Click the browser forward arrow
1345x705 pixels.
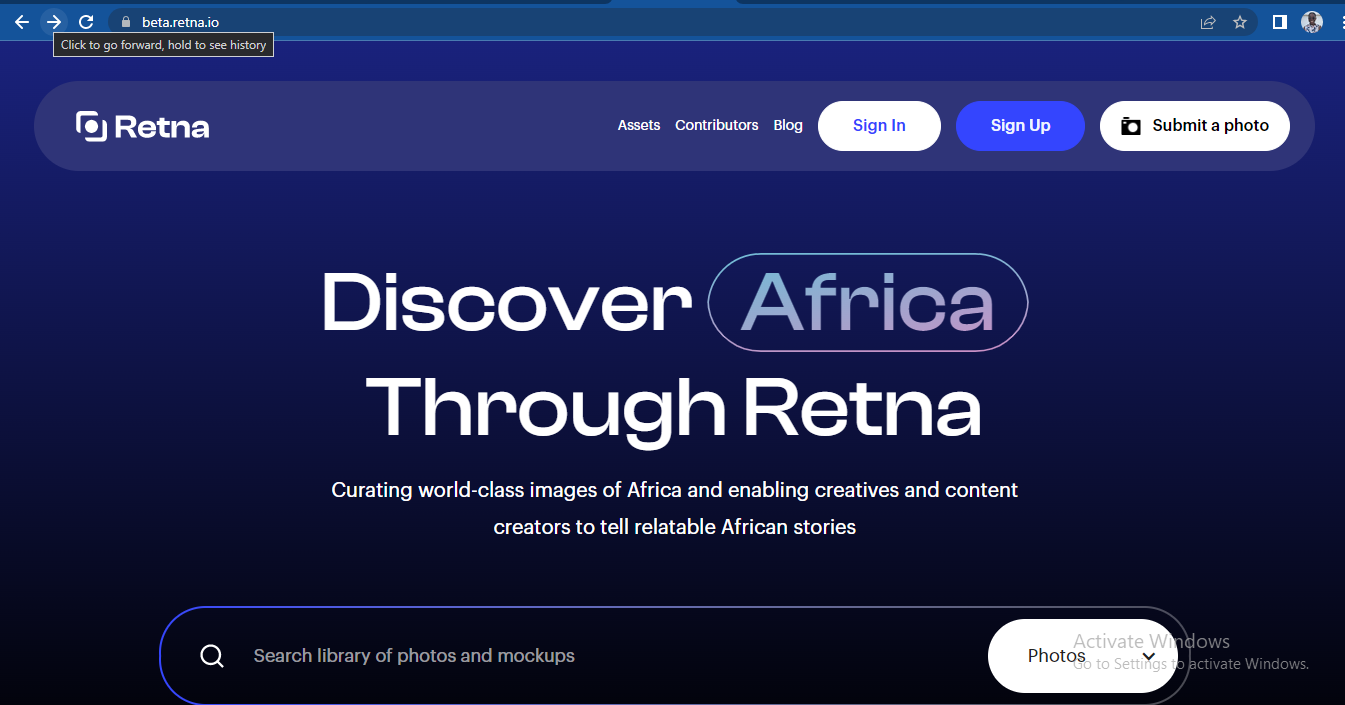tap(54, 22)
